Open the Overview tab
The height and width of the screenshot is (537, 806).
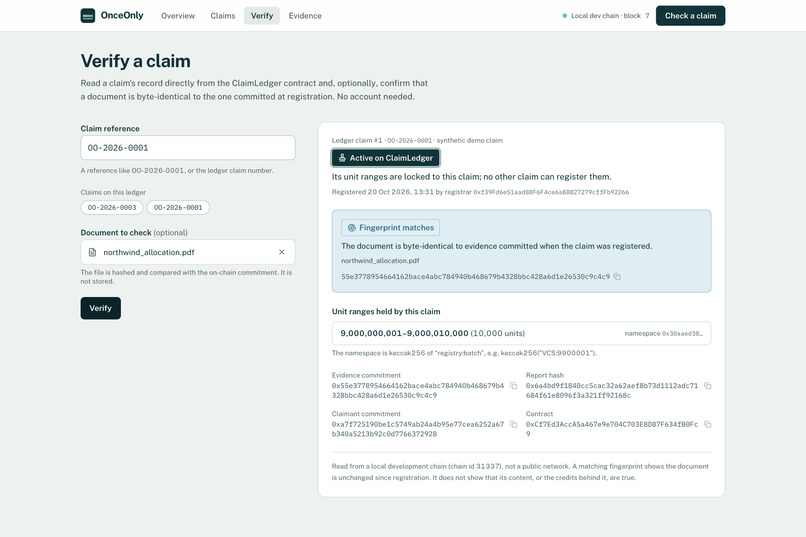point(178,16)
